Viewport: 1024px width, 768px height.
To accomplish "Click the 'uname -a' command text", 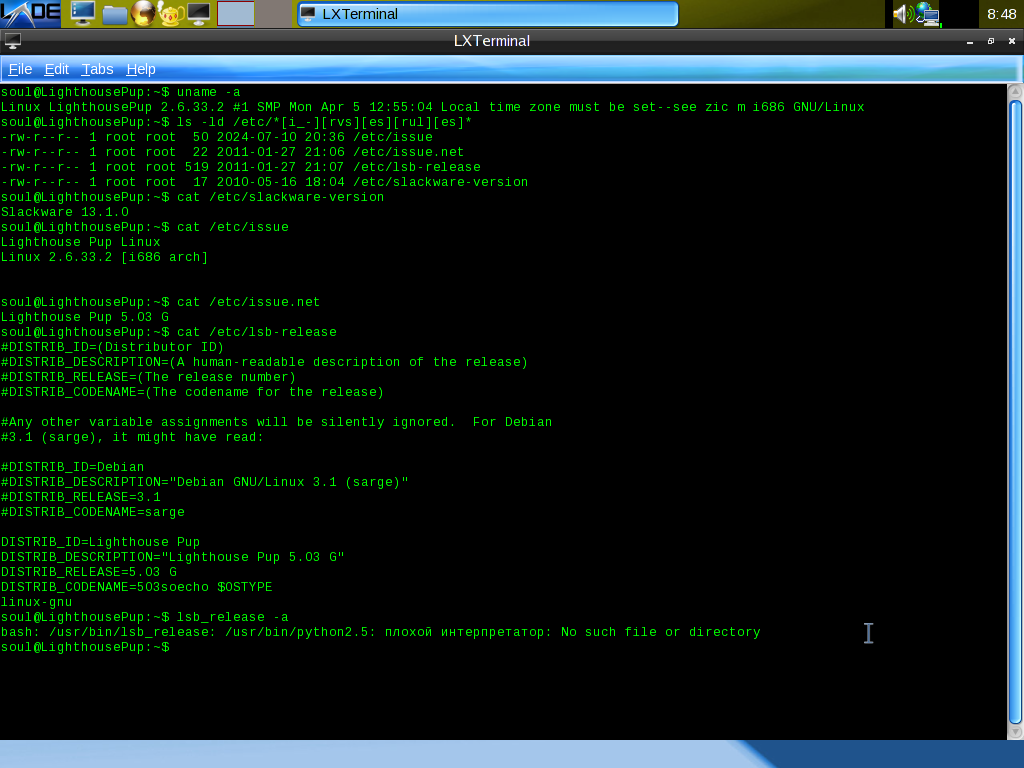I will [208, 92].
